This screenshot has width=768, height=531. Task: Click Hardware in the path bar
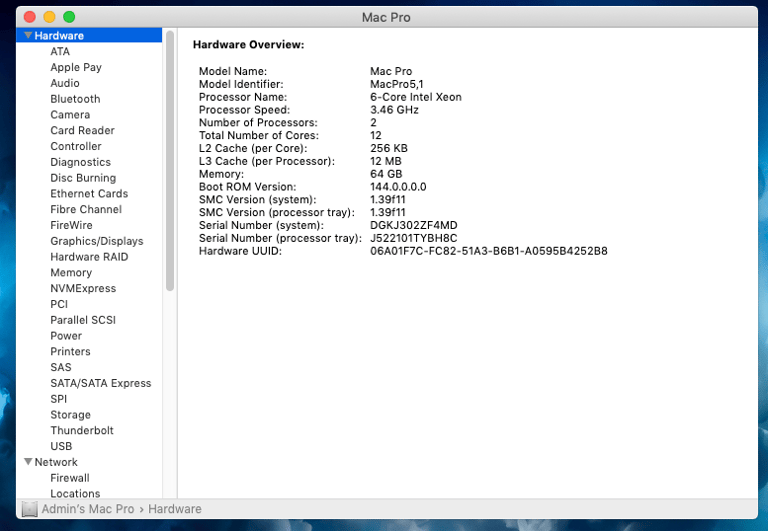[174, 509]
